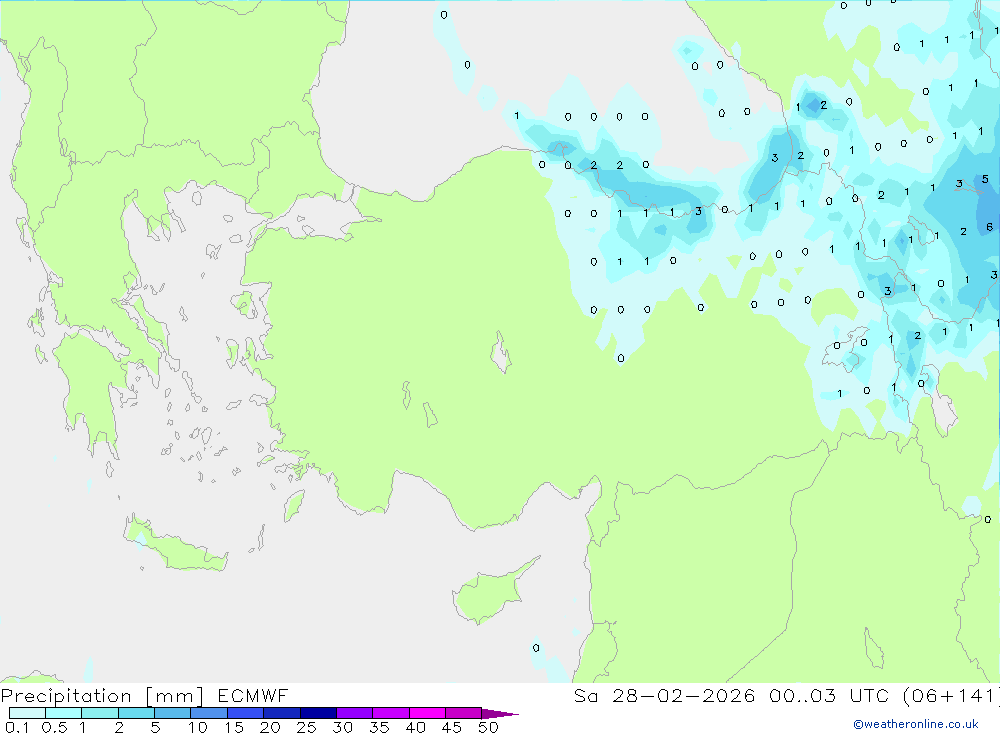Select the 5–10 mm legend swatch
The width and height of the screenshot is (1000, 733).
pyautogui.click(x=172, y=713)
